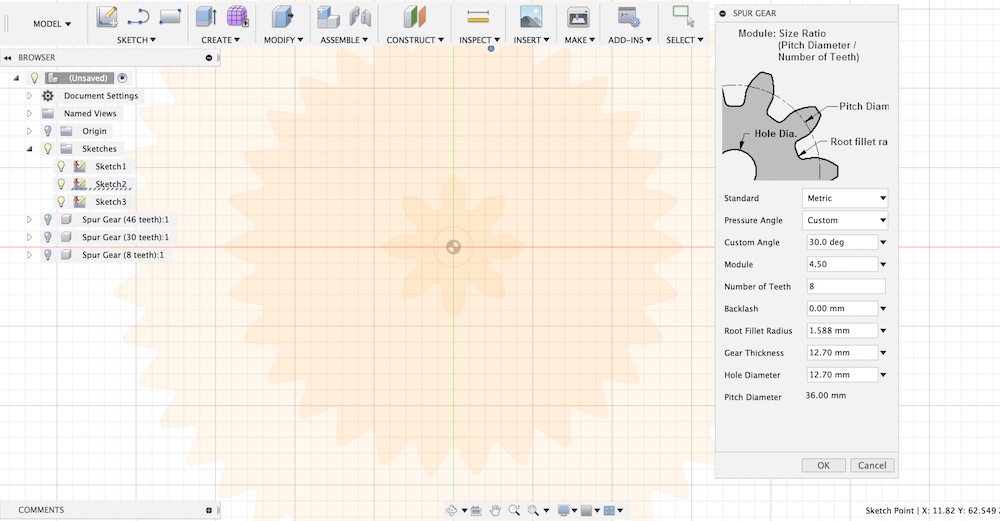Select the Create Sketch tool icon
Screen dimensions: 1000x521
tap(107, 17)
